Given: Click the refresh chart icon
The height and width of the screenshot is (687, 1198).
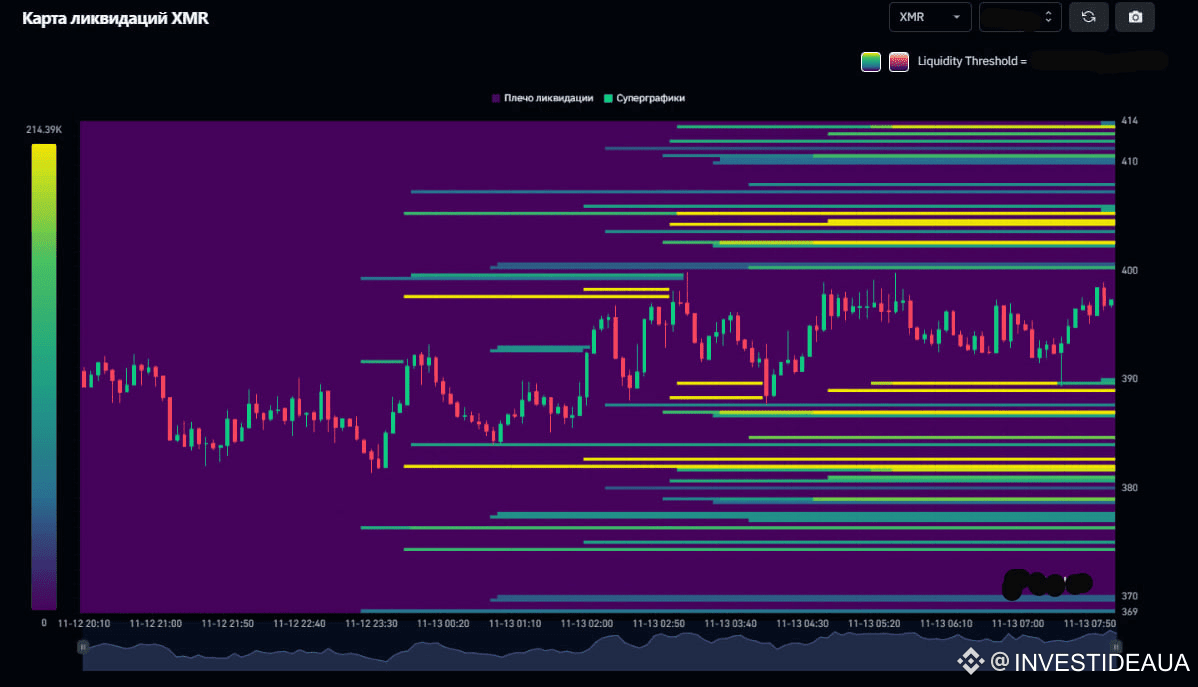Looking at the screenshot, I should coord(1088,17).
